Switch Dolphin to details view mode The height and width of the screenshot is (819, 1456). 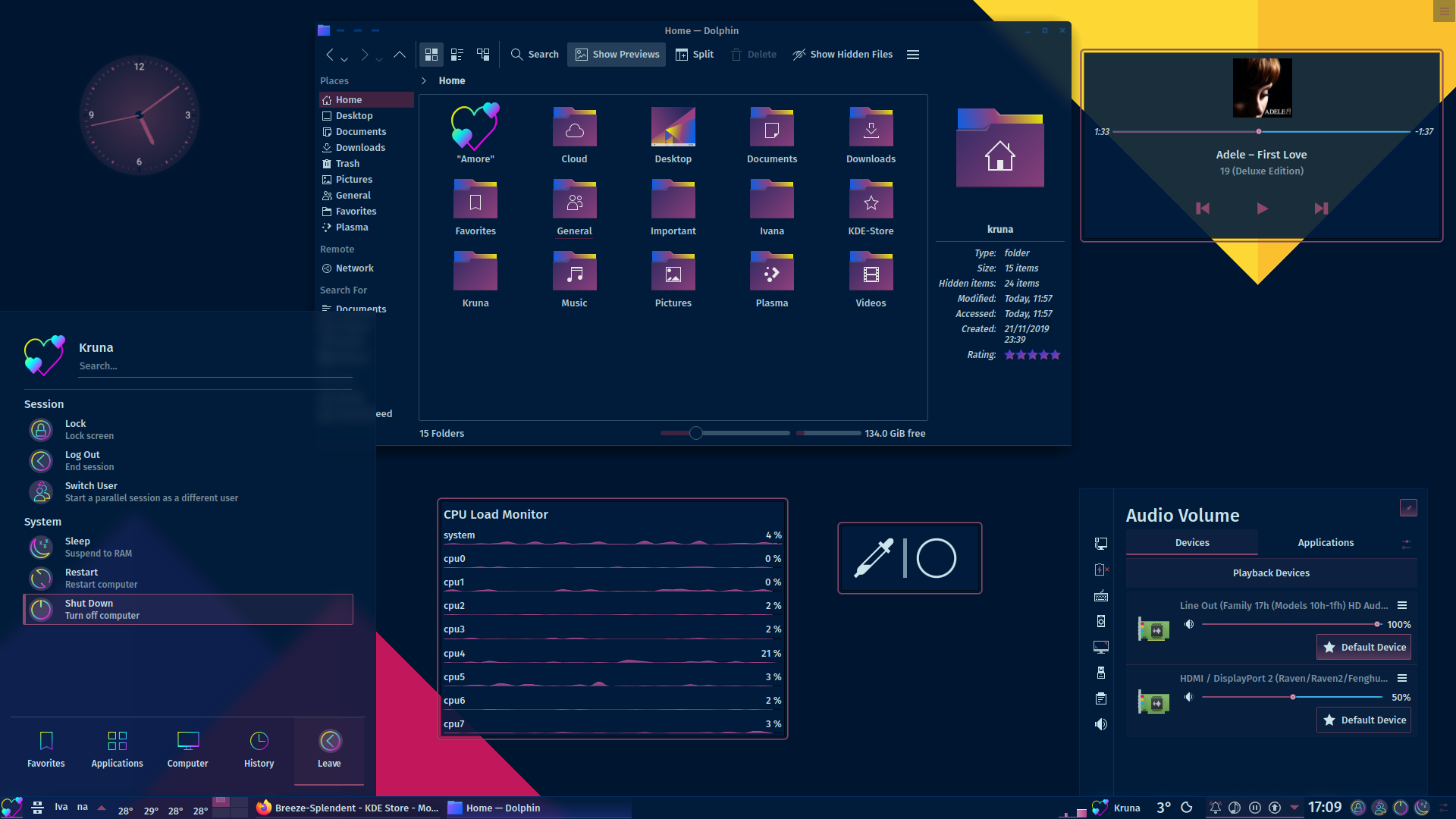483,55
